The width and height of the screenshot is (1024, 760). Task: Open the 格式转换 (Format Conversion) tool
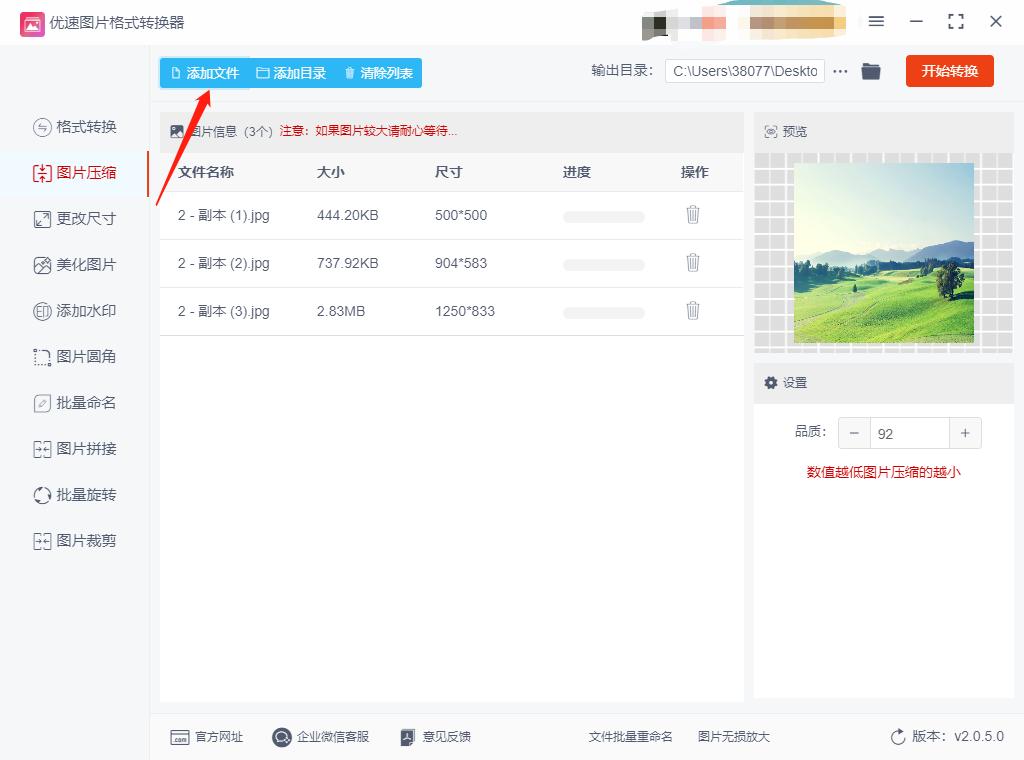(x=75, y=127)
